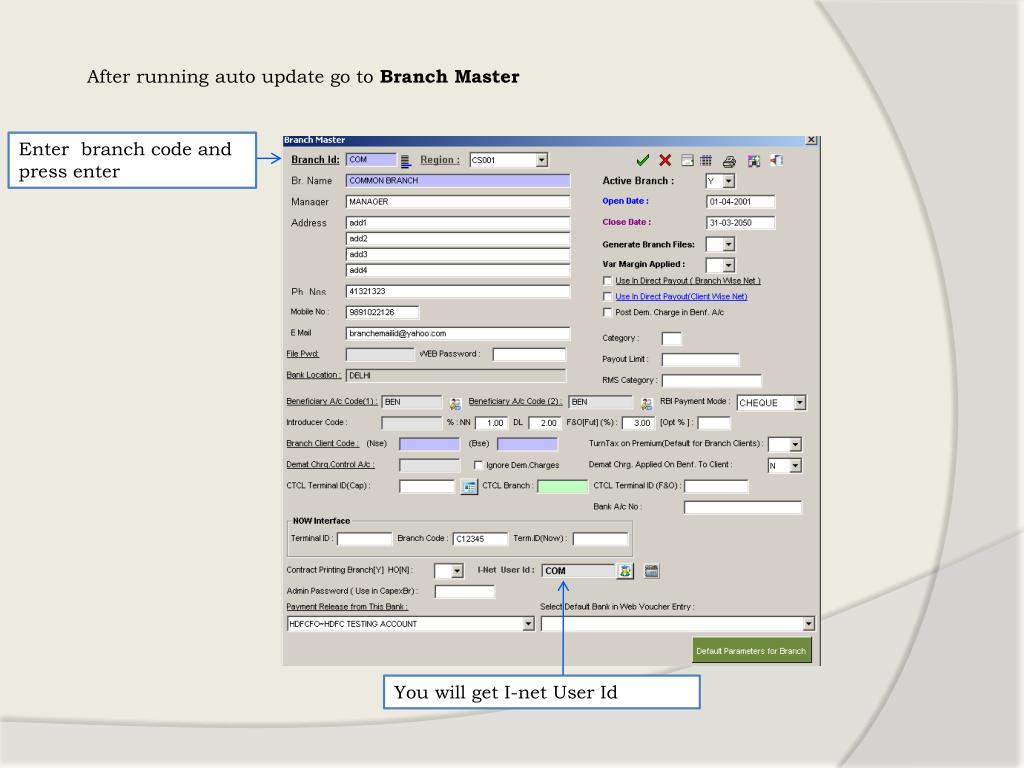Screen dimensions: 1024x768
Task: Click the printer icon
Action: (729, 161)
